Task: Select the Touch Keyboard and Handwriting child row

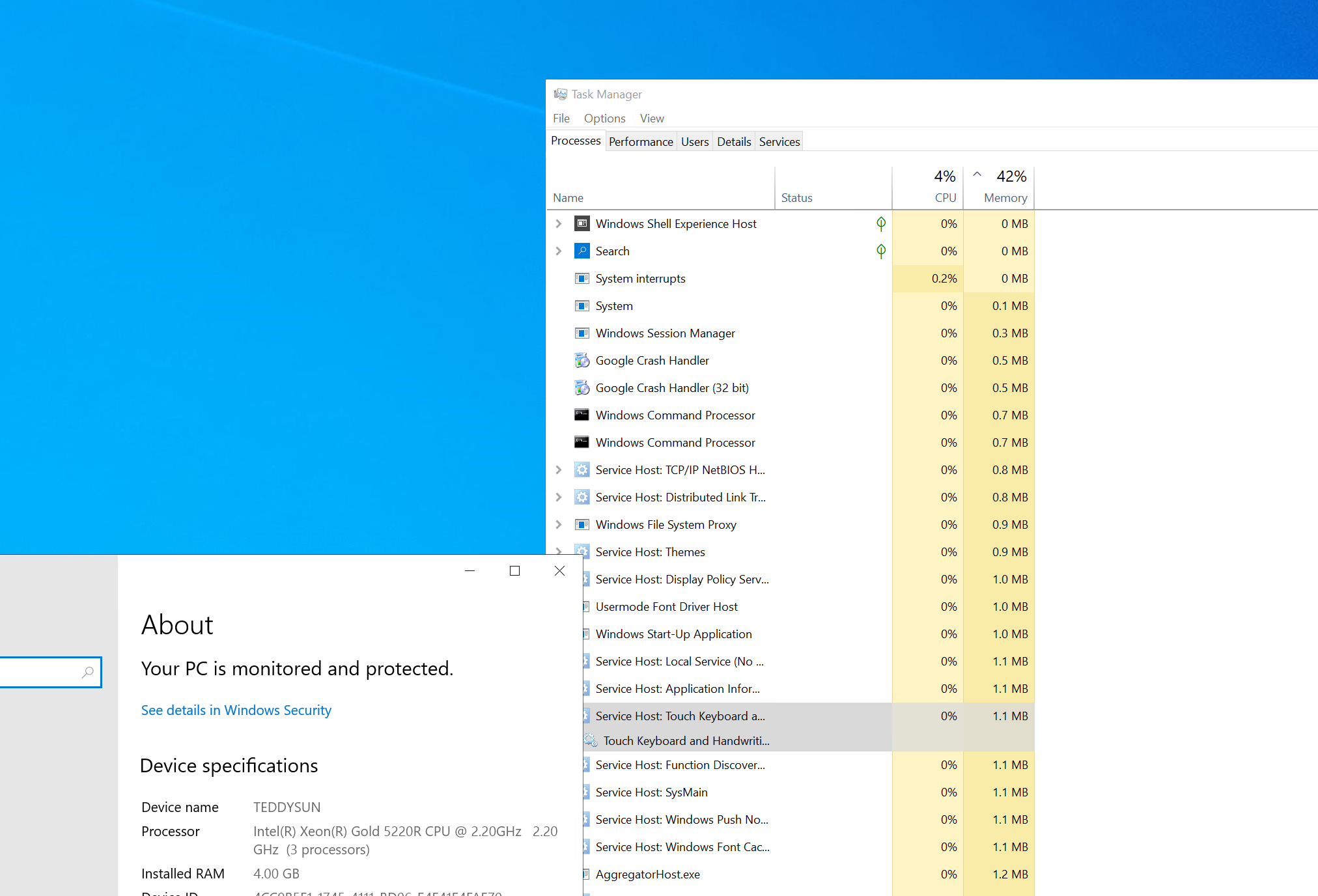Action: coord(808,740)
